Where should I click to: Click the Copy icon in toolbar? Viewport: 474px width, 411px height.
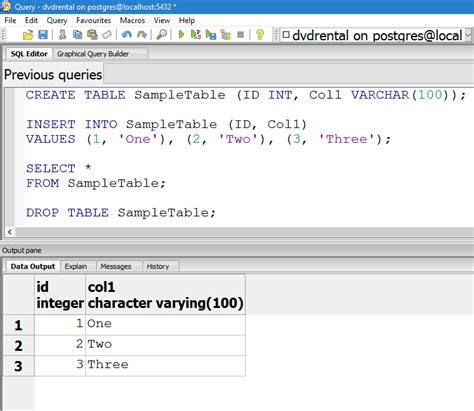tap(77, 35)
